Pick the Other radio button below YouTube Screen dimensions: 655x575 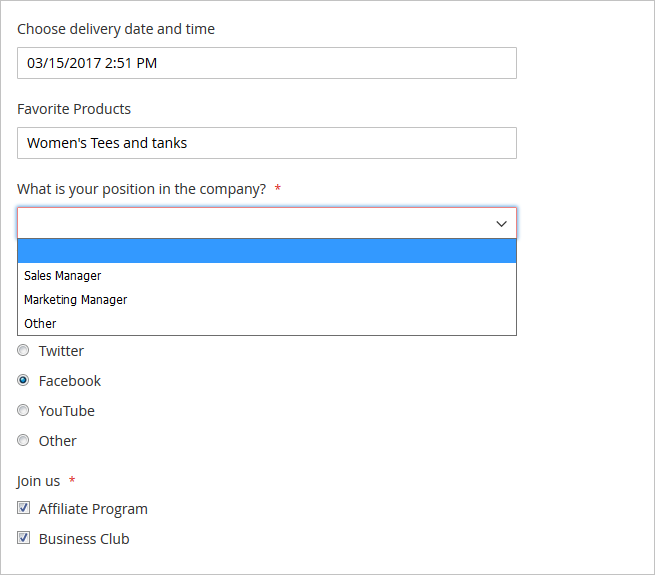pos(23,441)
